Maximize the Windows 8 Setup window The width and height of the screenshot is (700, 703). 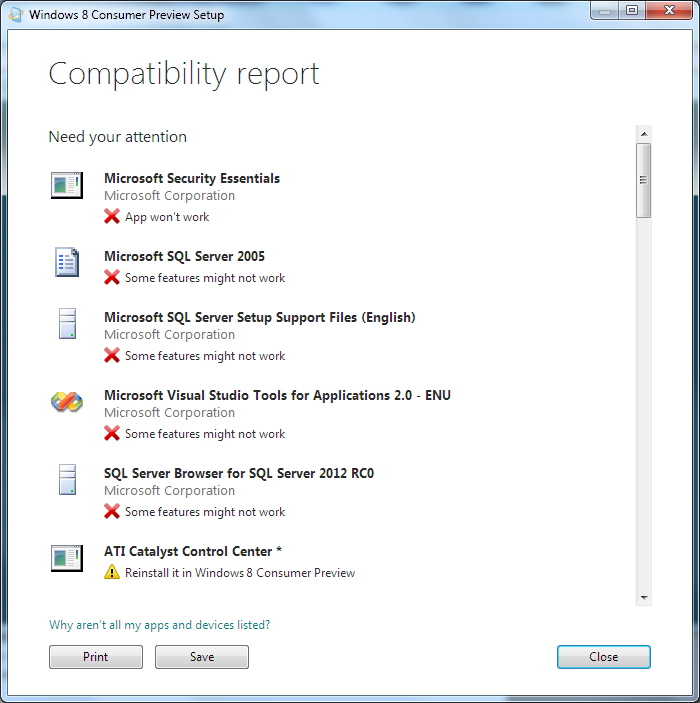(632, 11)
